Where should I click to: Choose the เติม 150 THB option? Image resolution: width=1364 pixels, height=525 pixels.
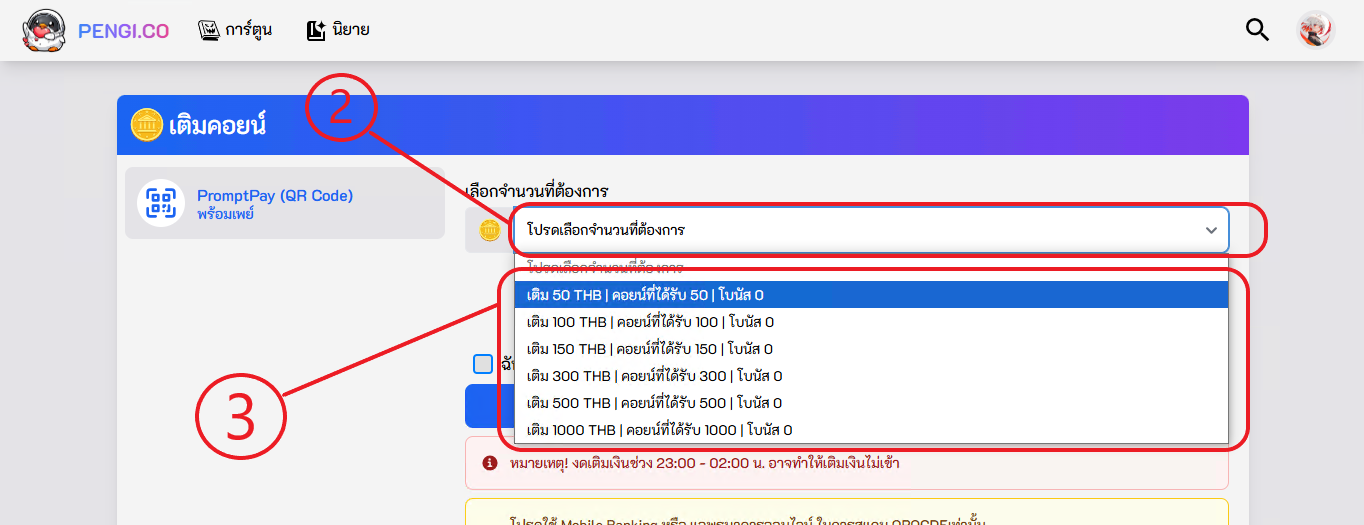(x=871, y=349)
